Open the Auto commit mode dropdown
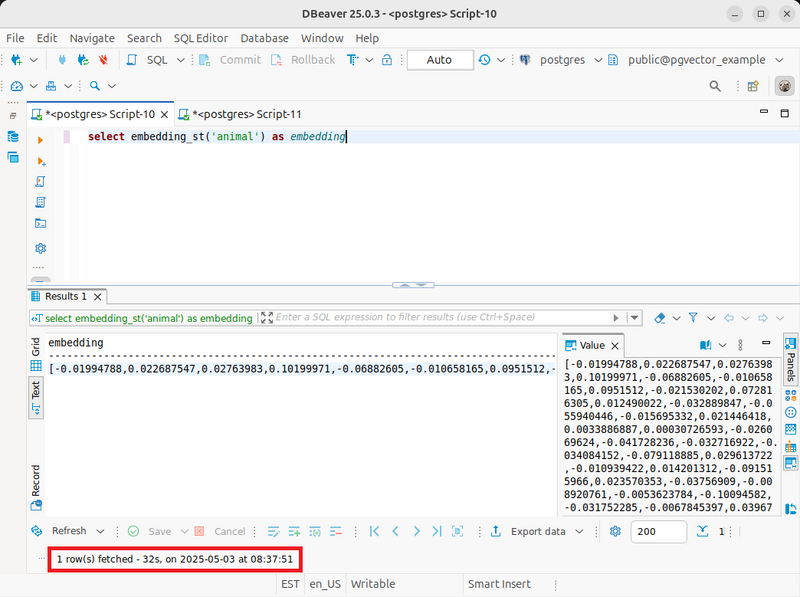 tap(439, 60)
